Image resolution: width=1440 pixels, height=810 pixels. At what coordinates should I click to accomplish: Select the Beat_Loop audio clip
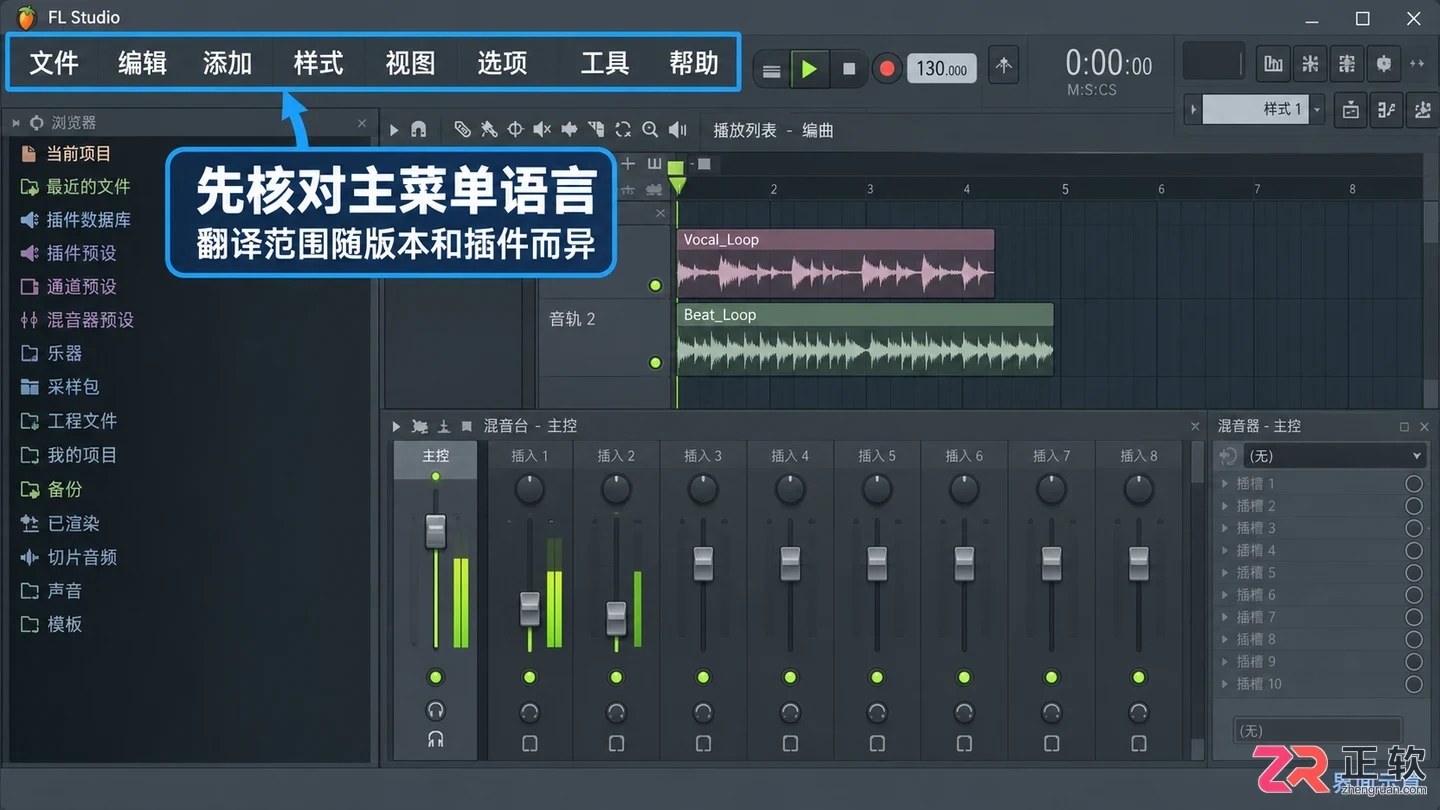[x=865, y=340]
